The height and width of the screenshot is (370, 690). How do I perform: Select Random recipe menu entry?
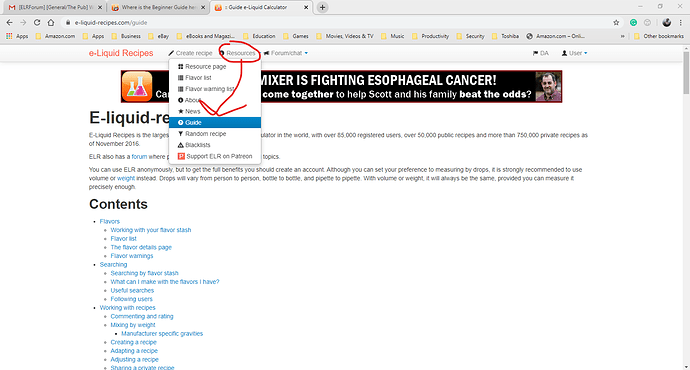coord(215,134)
